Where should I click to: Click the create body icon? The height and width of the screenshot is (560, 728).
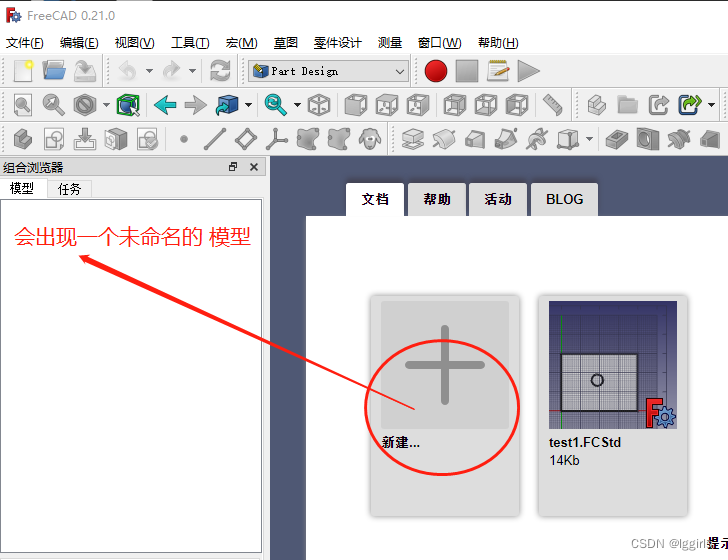[x=23, y=139]
